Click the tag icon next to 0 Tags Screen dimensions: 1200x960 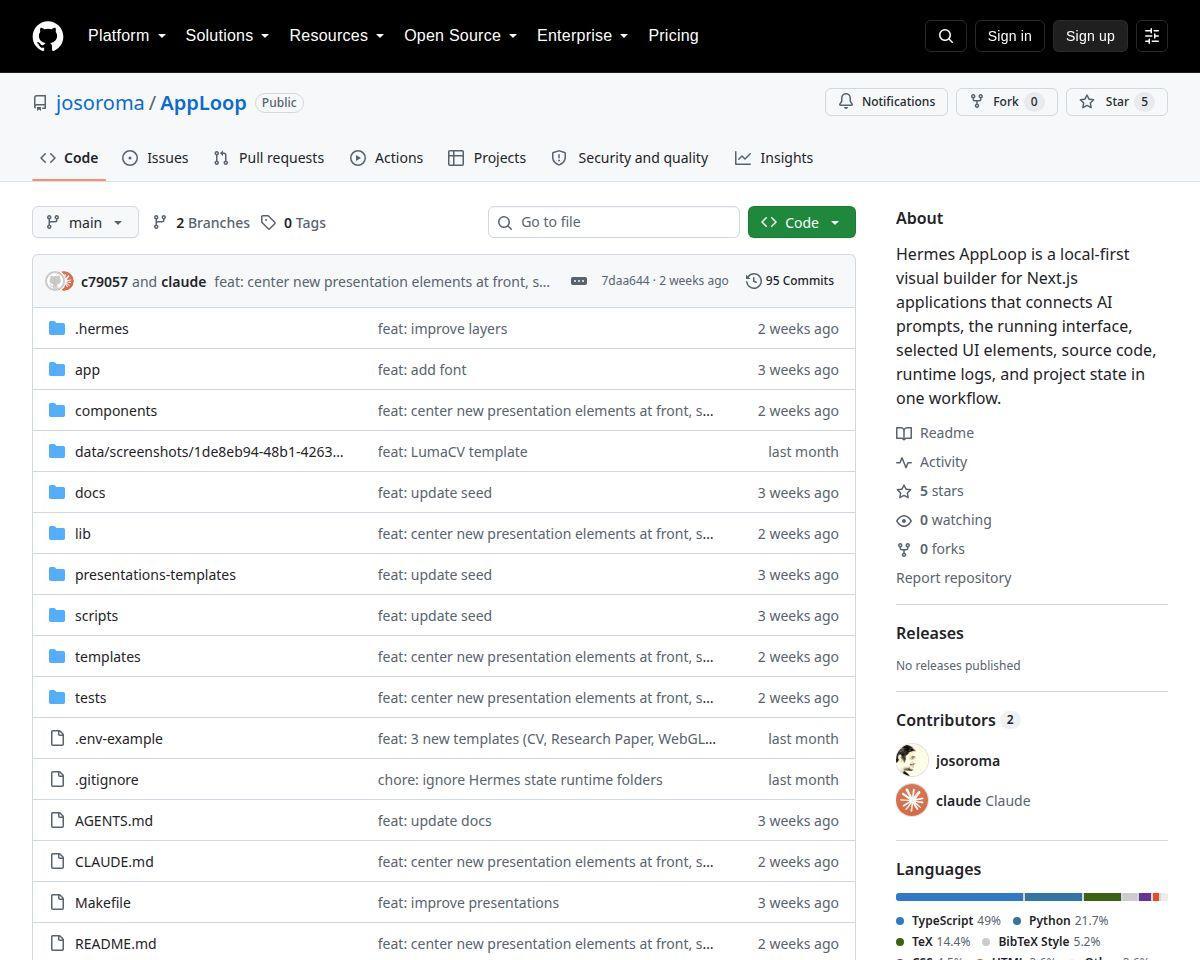click(269, 222)
